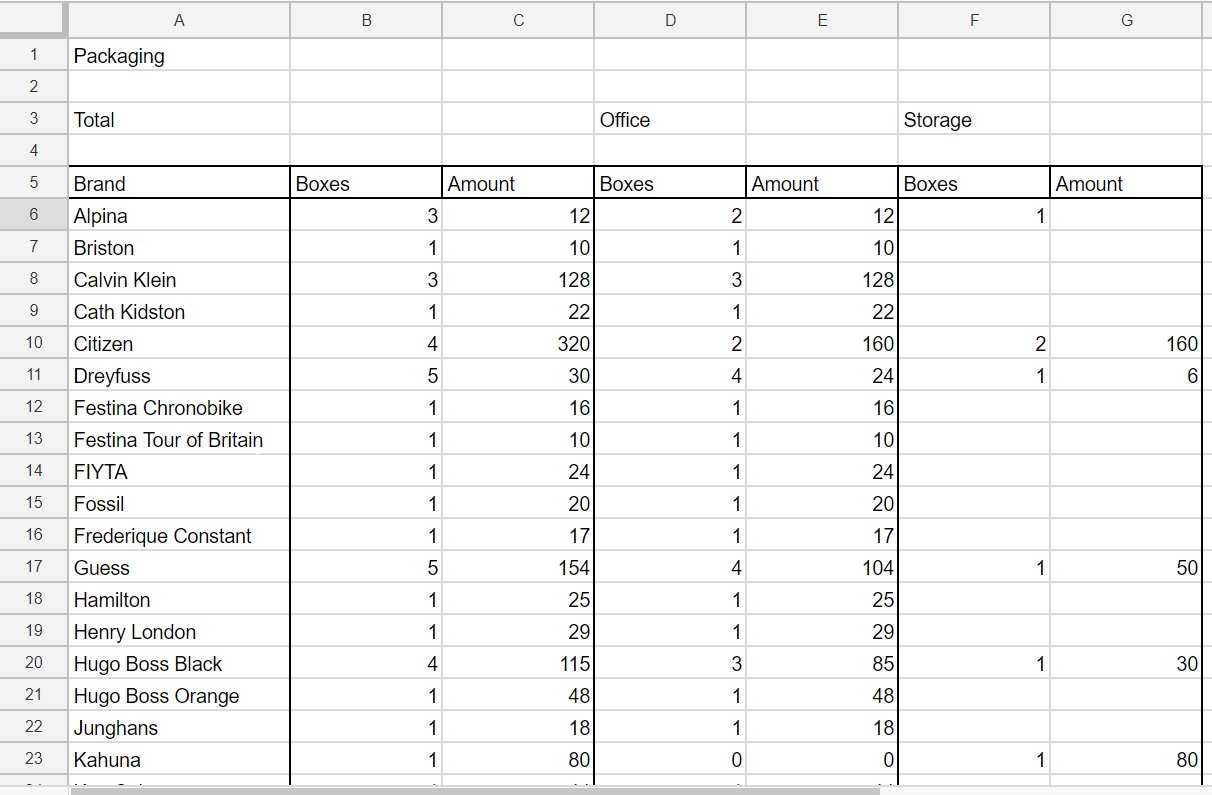Select the "Festina Chronobike" cell

click(179, 408)
